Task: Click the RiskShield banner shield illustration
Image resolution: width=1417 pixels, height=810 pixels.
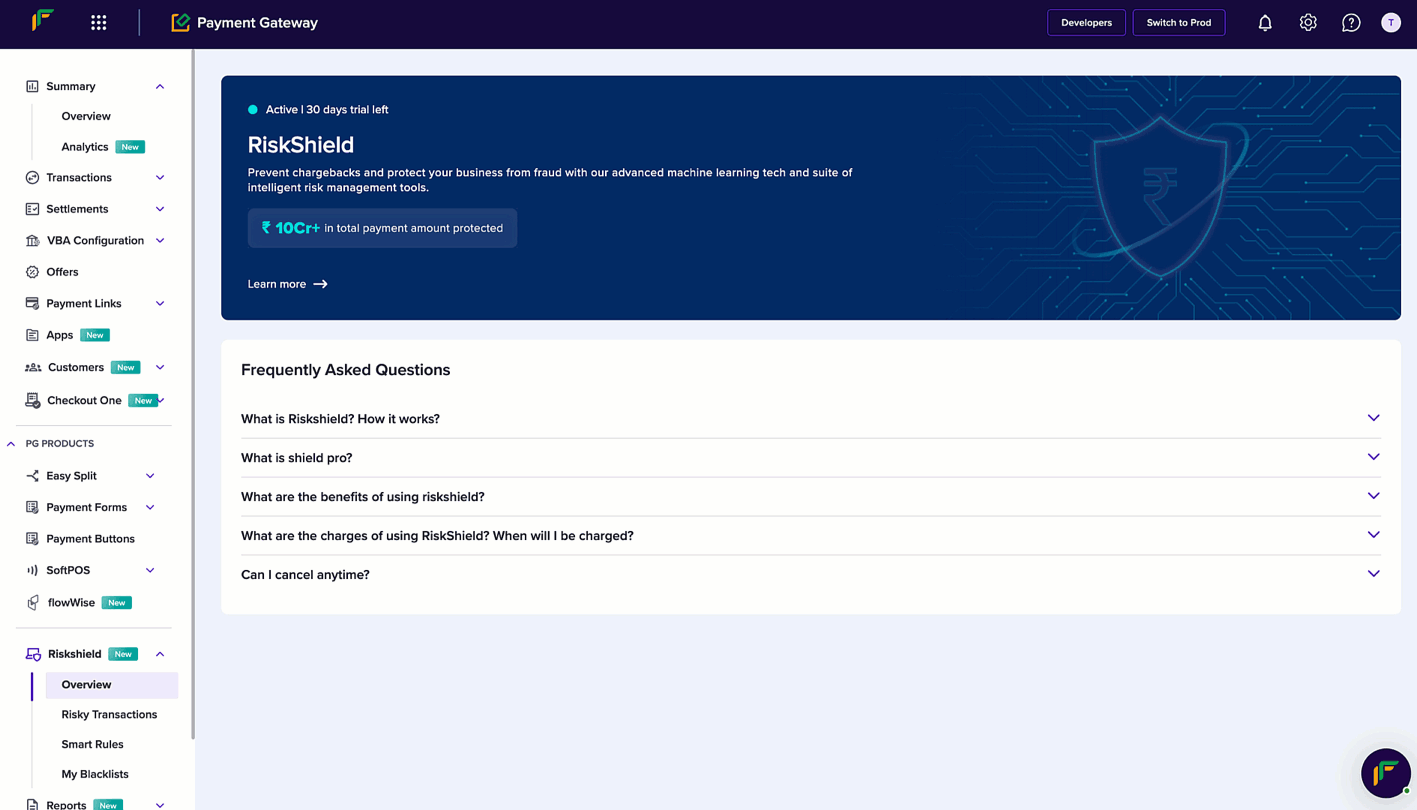Action: [x=1160, y=196]
